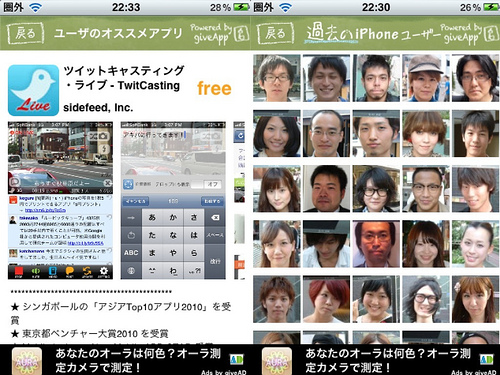Tap the giveApp logo icon in the left header
500x375 pixels.
(241, 35)
